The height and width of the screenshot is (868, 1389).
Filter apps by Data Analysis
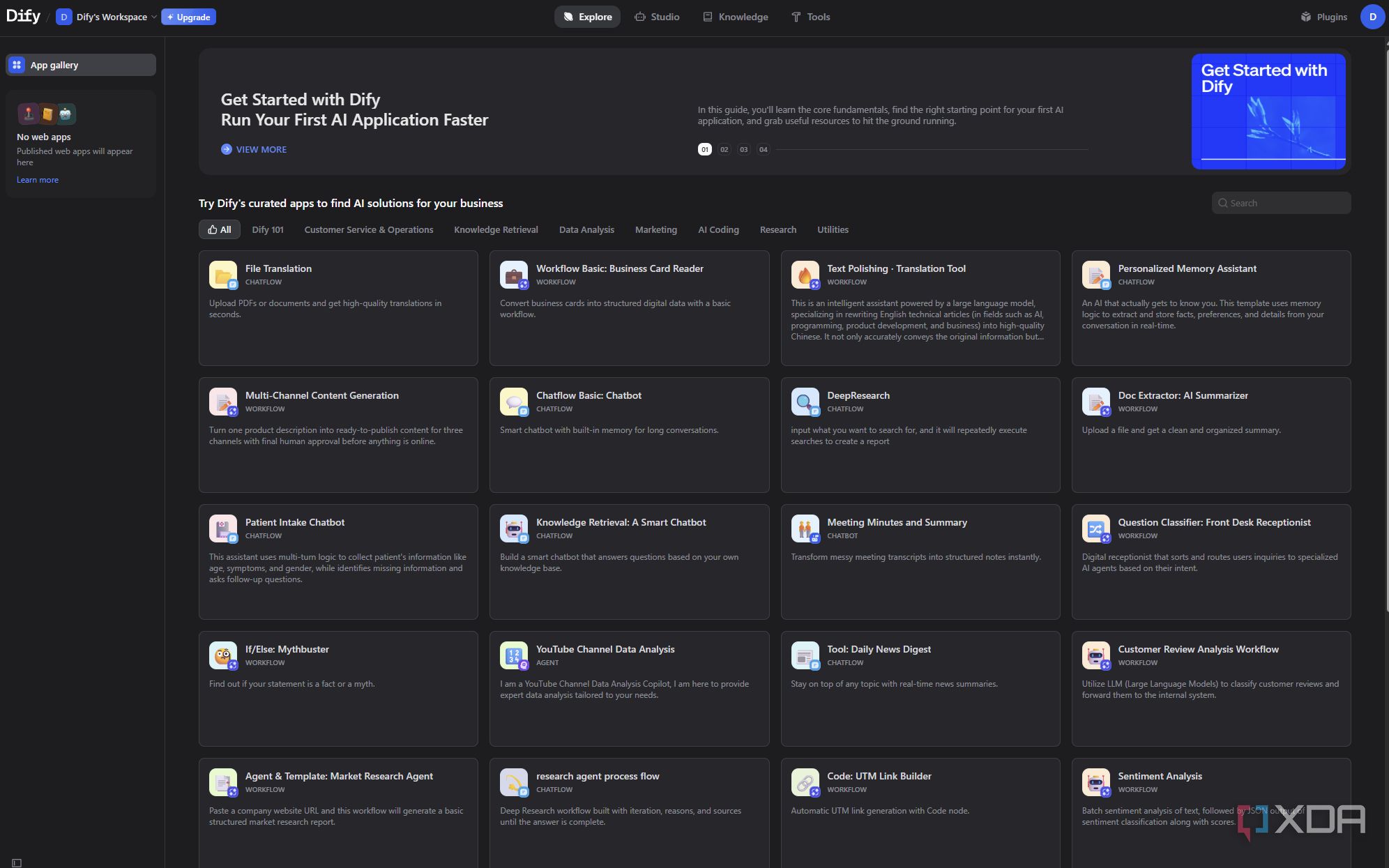tap(586, 229)
